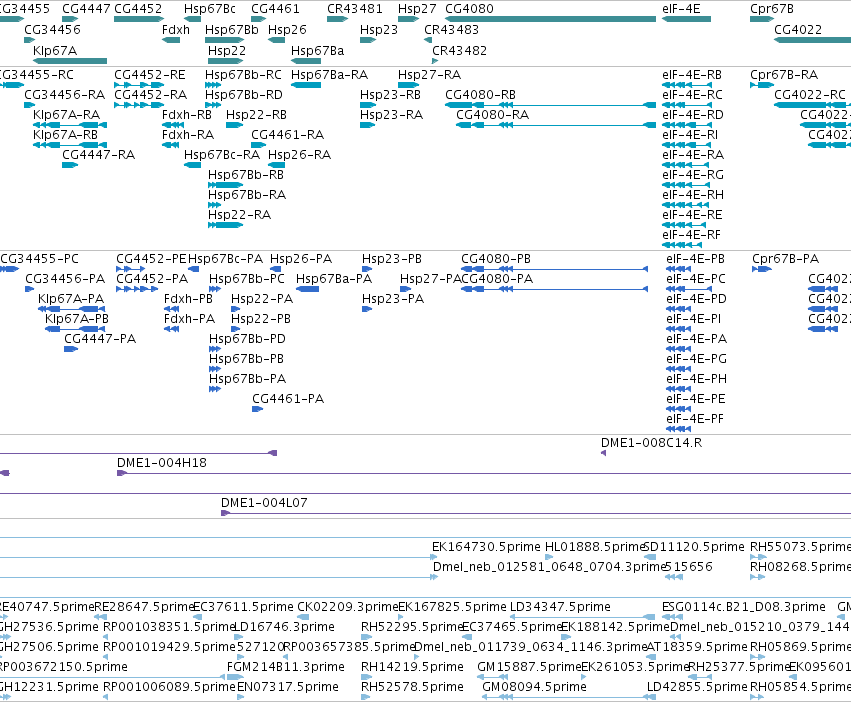Select EST RH14219.5prime
The height and width of the screenshot is (702, 851).
[412, 667]
